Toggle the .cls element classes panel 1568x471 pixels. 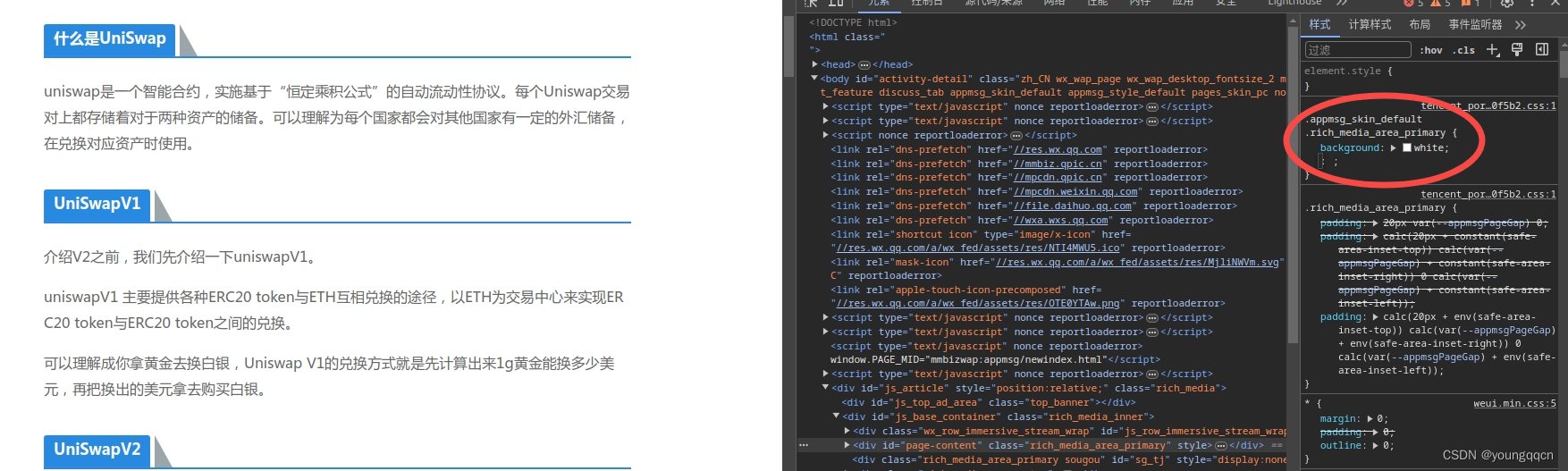pyautogui.click(x=1464, y=50)
